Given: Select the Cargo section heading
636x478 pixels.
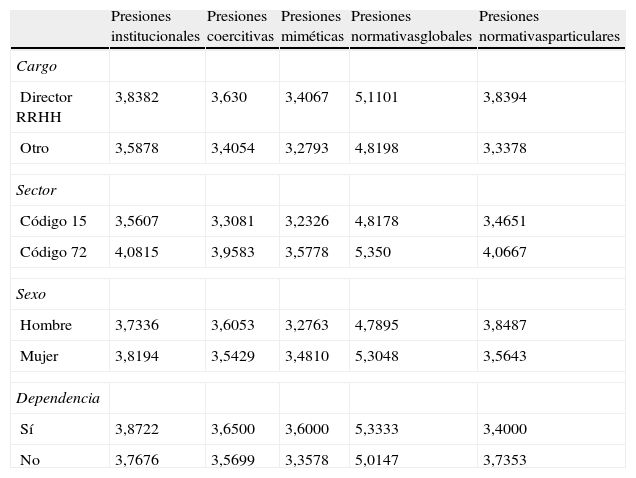Looking at the screenshot, I should [x=37, y=66].
